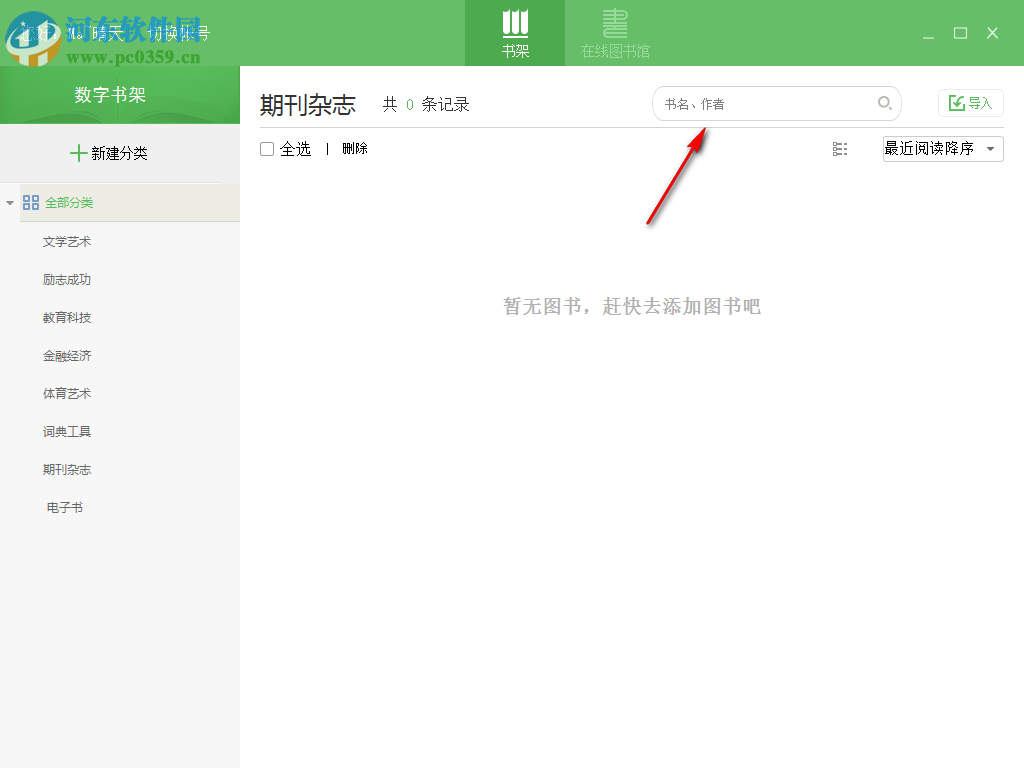The height and width of the screenshot is (768, 1024).
Task: Click 切换账号 to switch accounts
Action: pos(180,33)
